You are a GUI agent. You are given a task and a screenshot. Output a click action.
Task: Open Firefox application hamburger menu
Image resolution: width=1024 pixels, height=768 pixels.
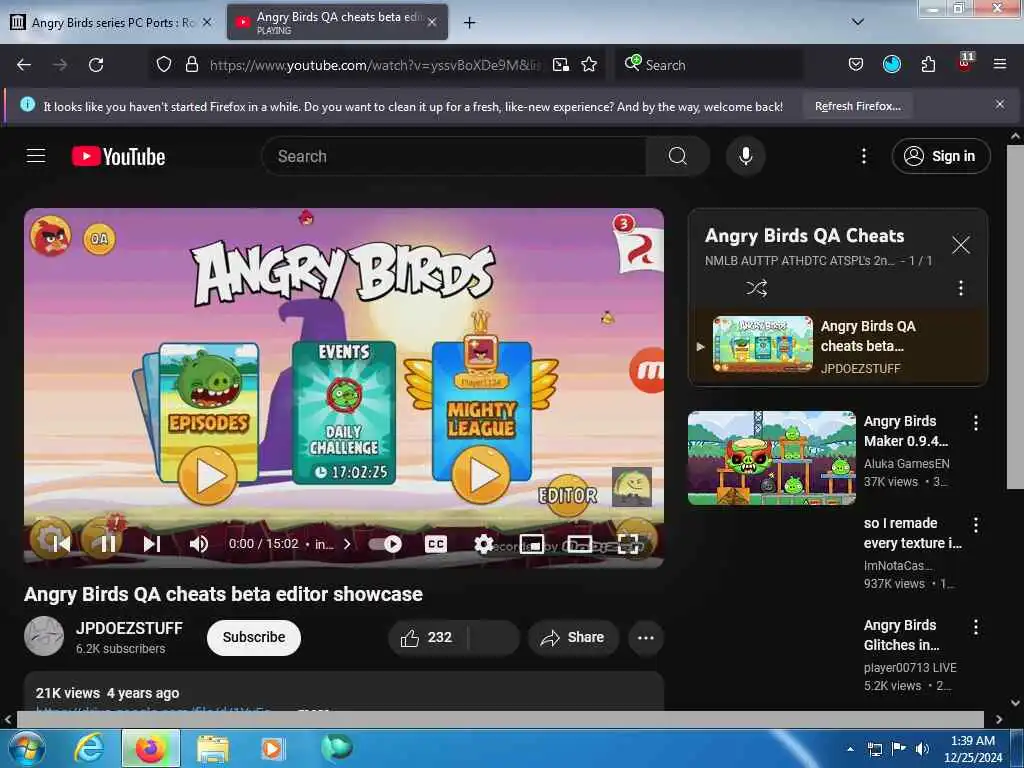click(x=999, y=64)
